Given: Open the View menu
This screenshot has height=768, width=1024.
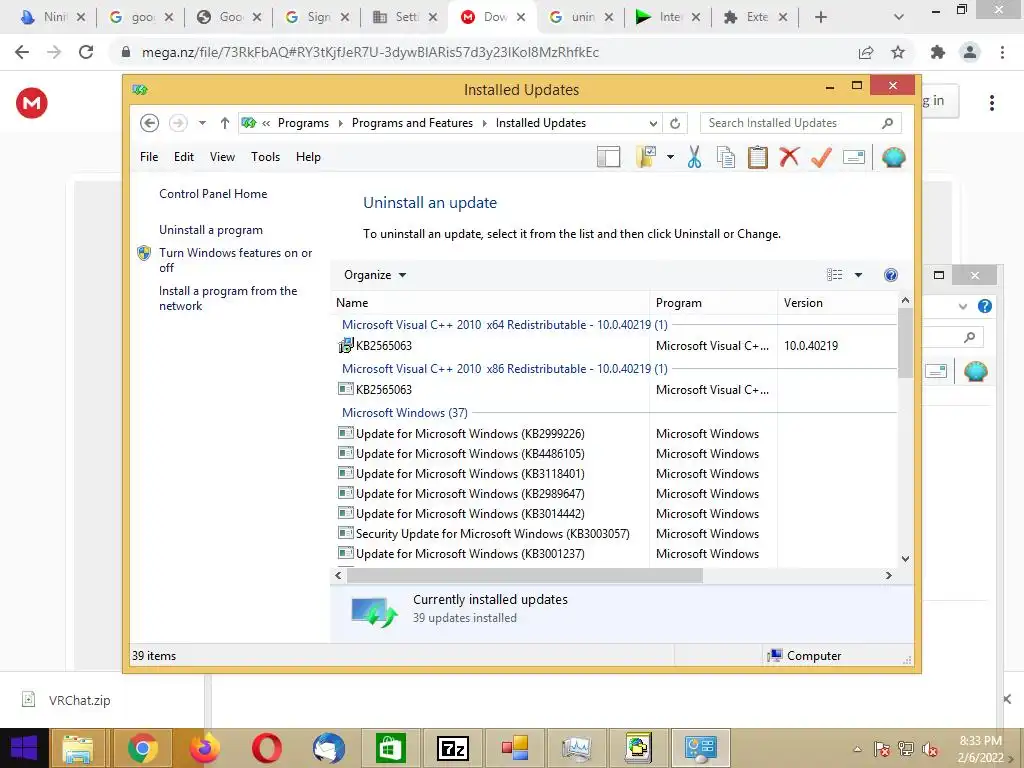Looking at the screenshot, I should coord(222,157).
